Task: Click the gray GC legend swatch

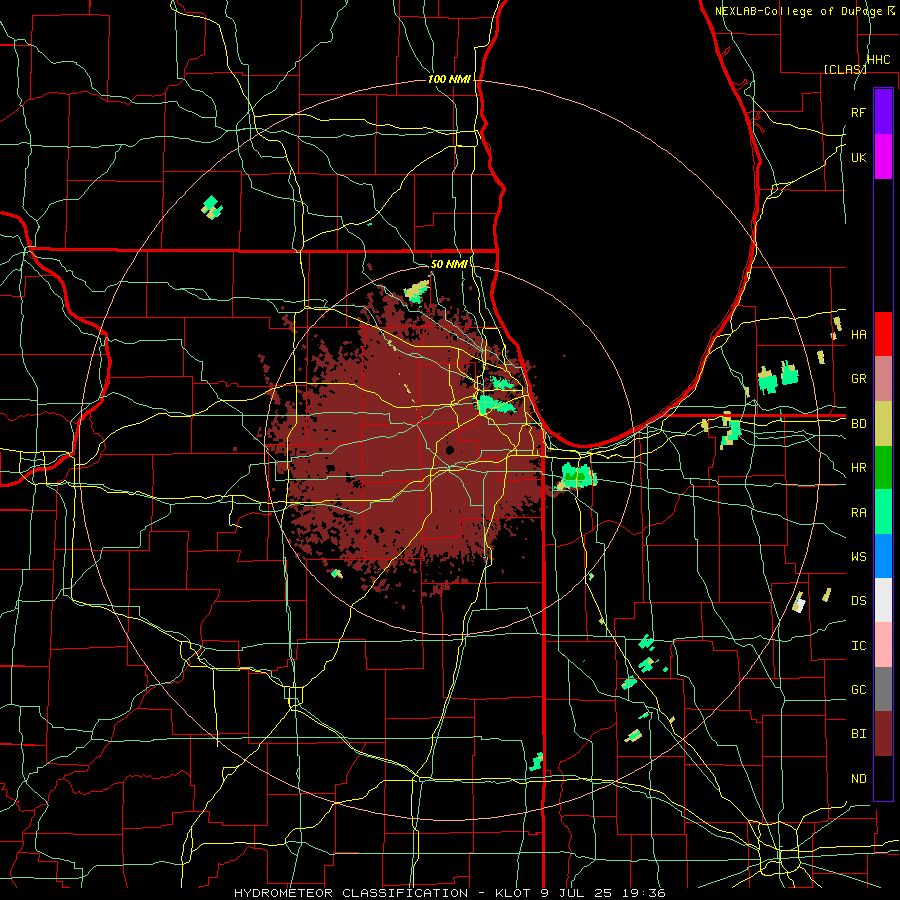Action: click(x=883, y=689)
